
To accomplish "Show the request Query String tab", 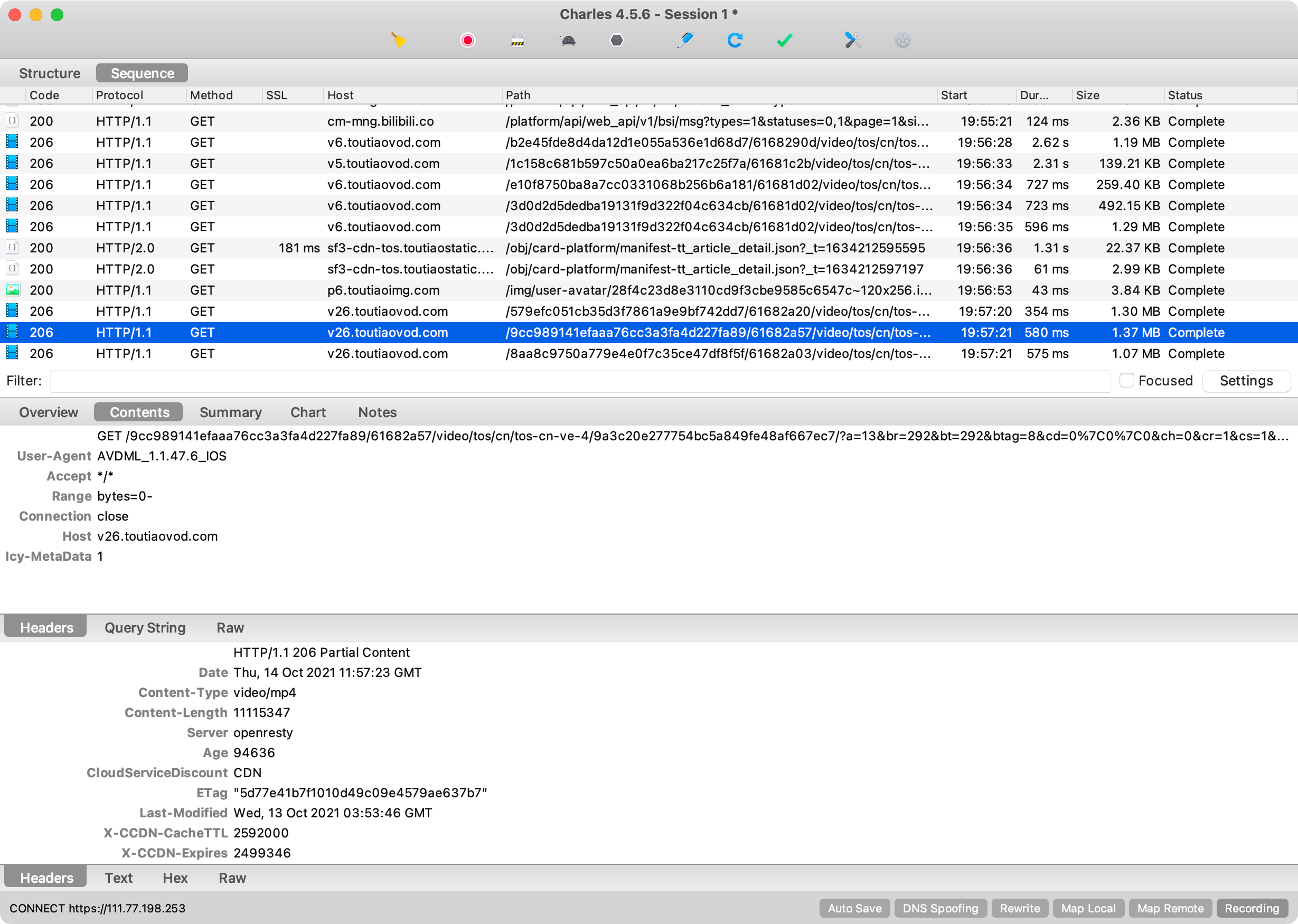I will tap(145, 628).
